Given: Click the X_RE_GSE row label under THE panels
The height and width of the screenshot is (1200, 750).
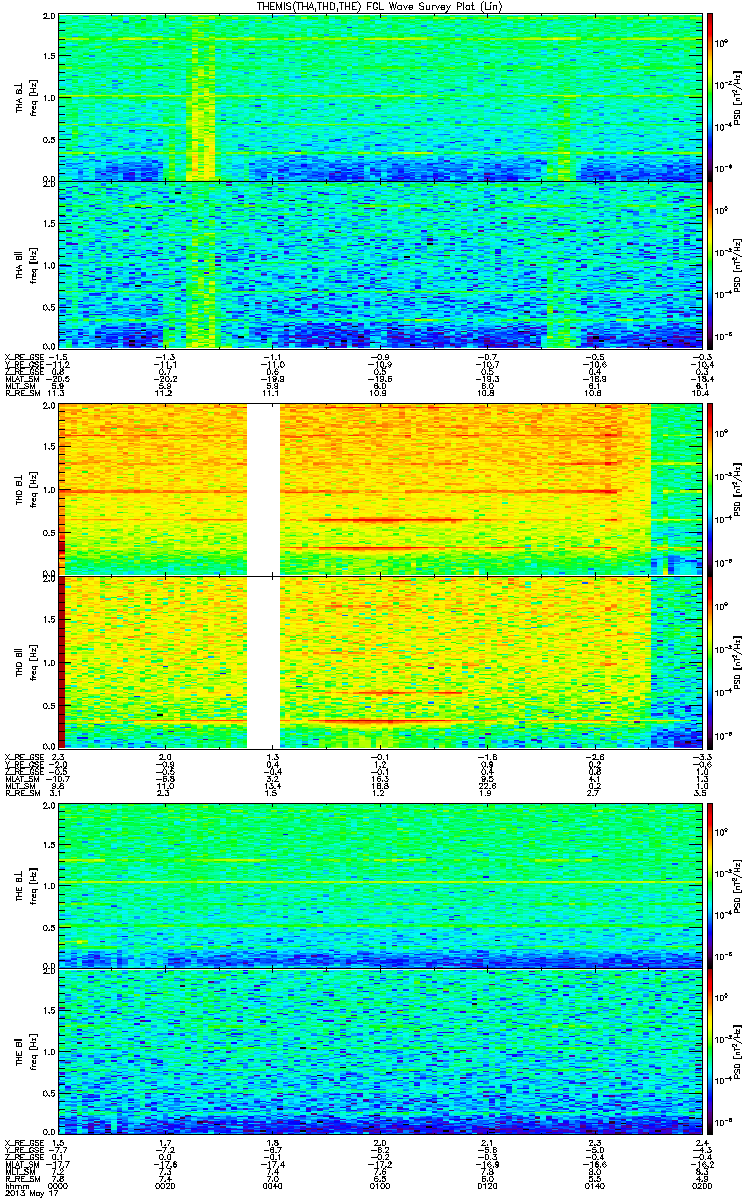Looking at the screenshot, I should [x=24, y=1143].
